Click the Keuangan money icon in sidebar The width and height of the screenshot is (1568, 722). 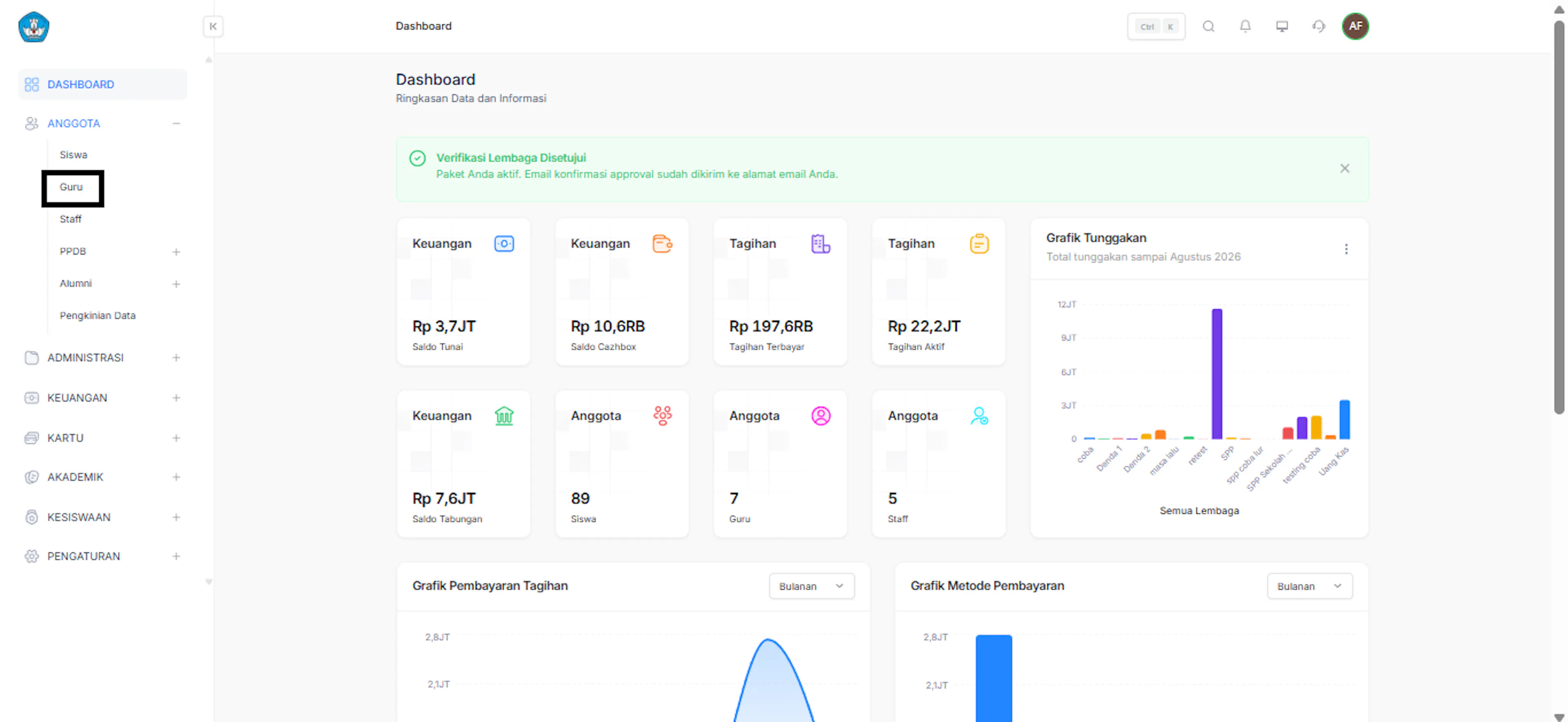(x=32, y=397)
